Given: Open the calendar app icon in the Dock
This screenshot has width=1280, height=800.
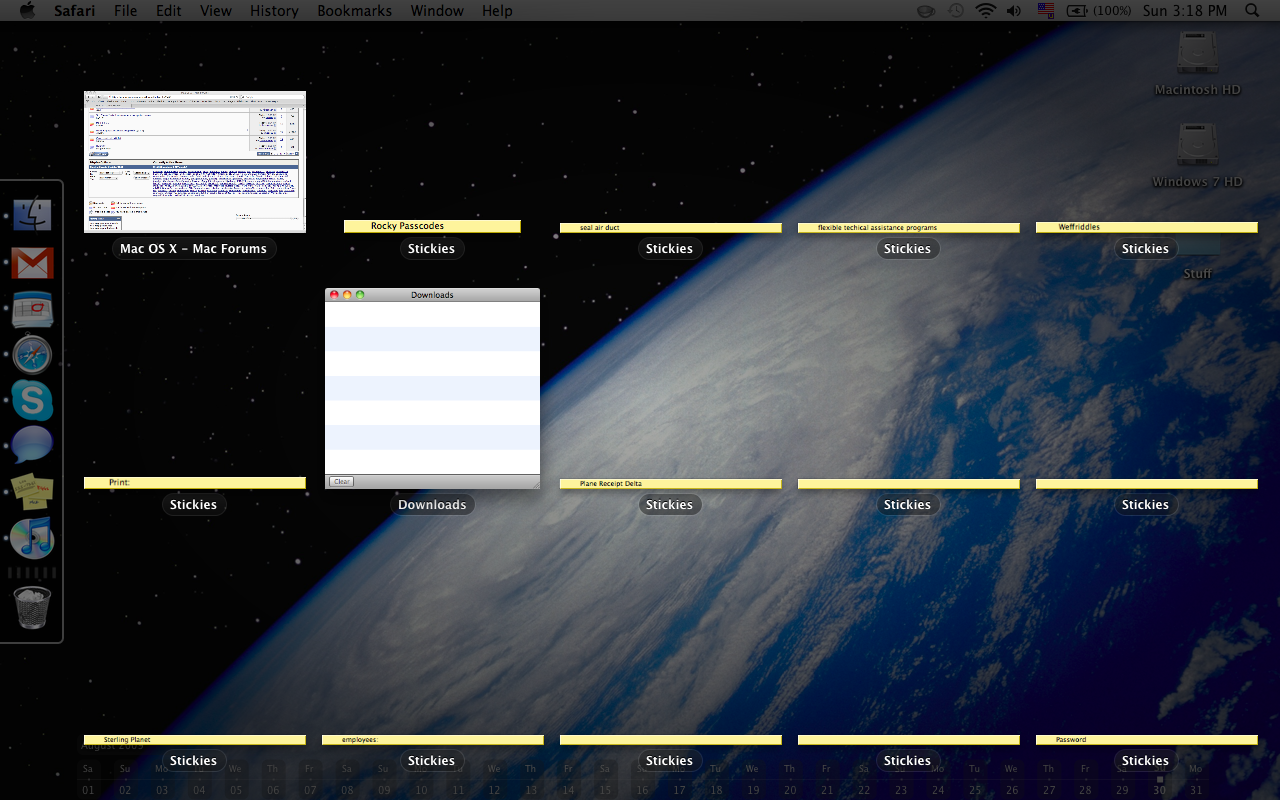Looking at the screenshot, I should [32, 310].
